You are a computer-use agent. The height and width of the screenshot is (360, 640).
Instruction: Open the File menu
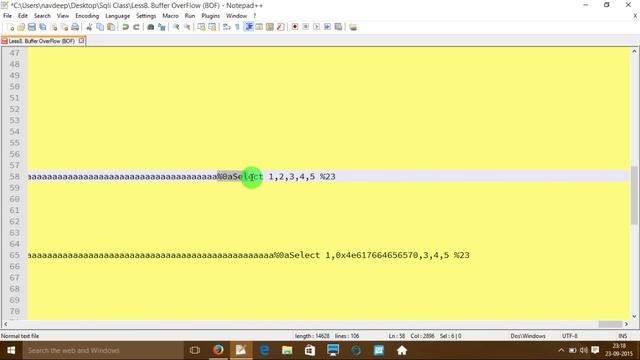tap(7, 16)
